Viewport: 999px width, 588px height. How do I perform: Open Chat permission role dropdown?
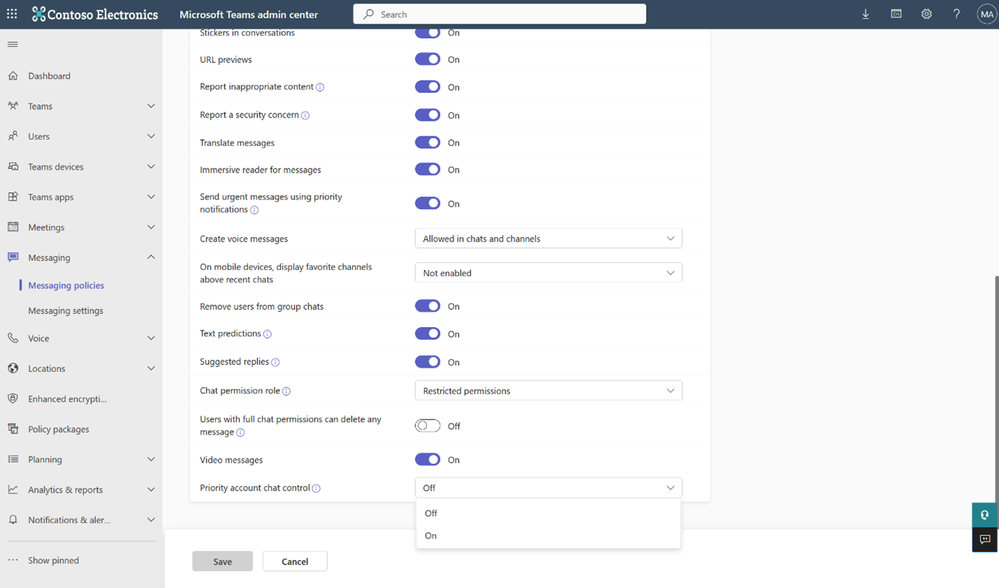[x=548, y=391]
